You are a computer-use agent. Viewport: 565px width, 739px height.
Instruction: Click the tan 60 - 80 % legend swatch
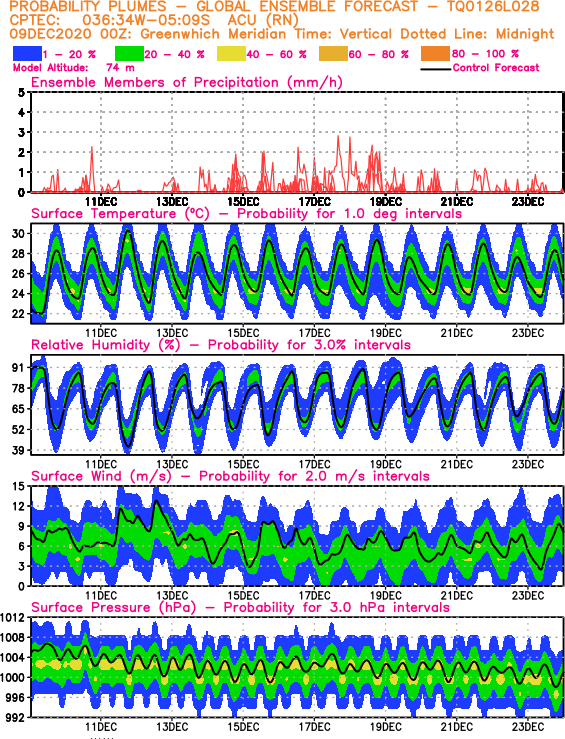tap(334, 54)
